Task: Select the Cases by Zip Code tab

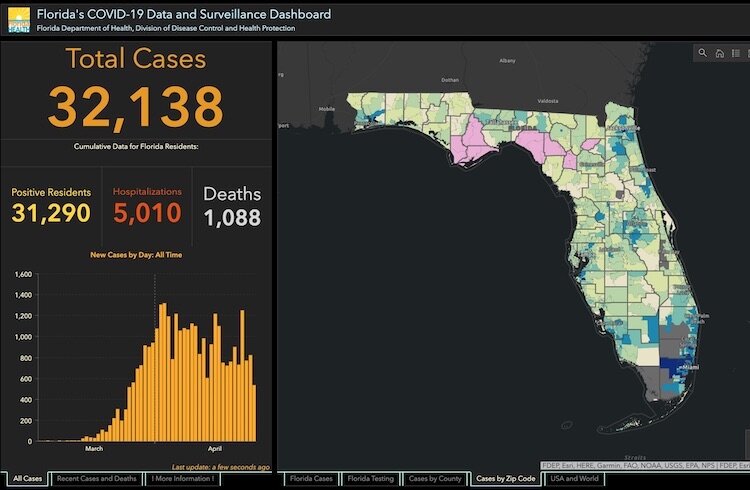Action: (505, 479)
